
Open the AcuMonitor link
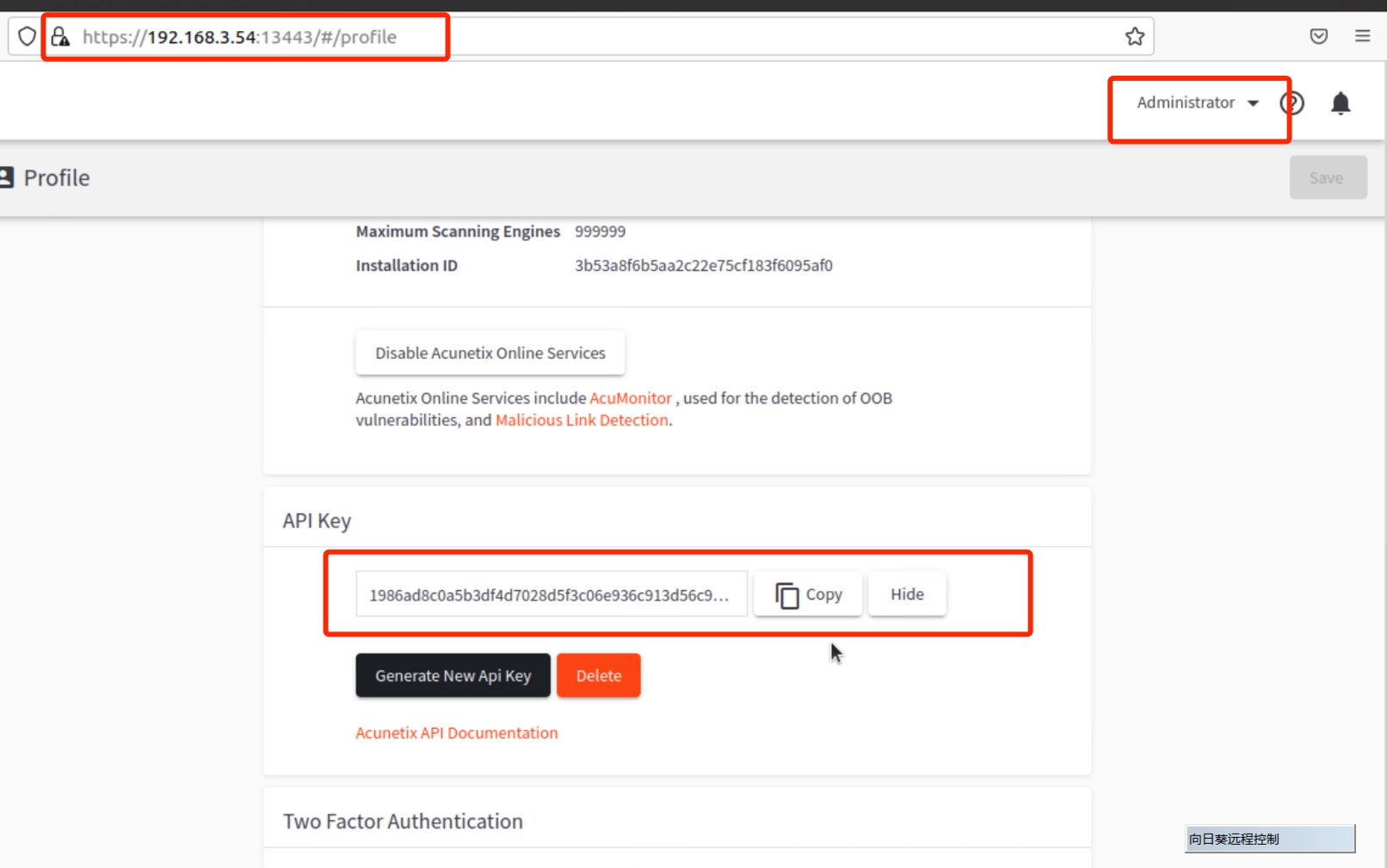[630, 398]
